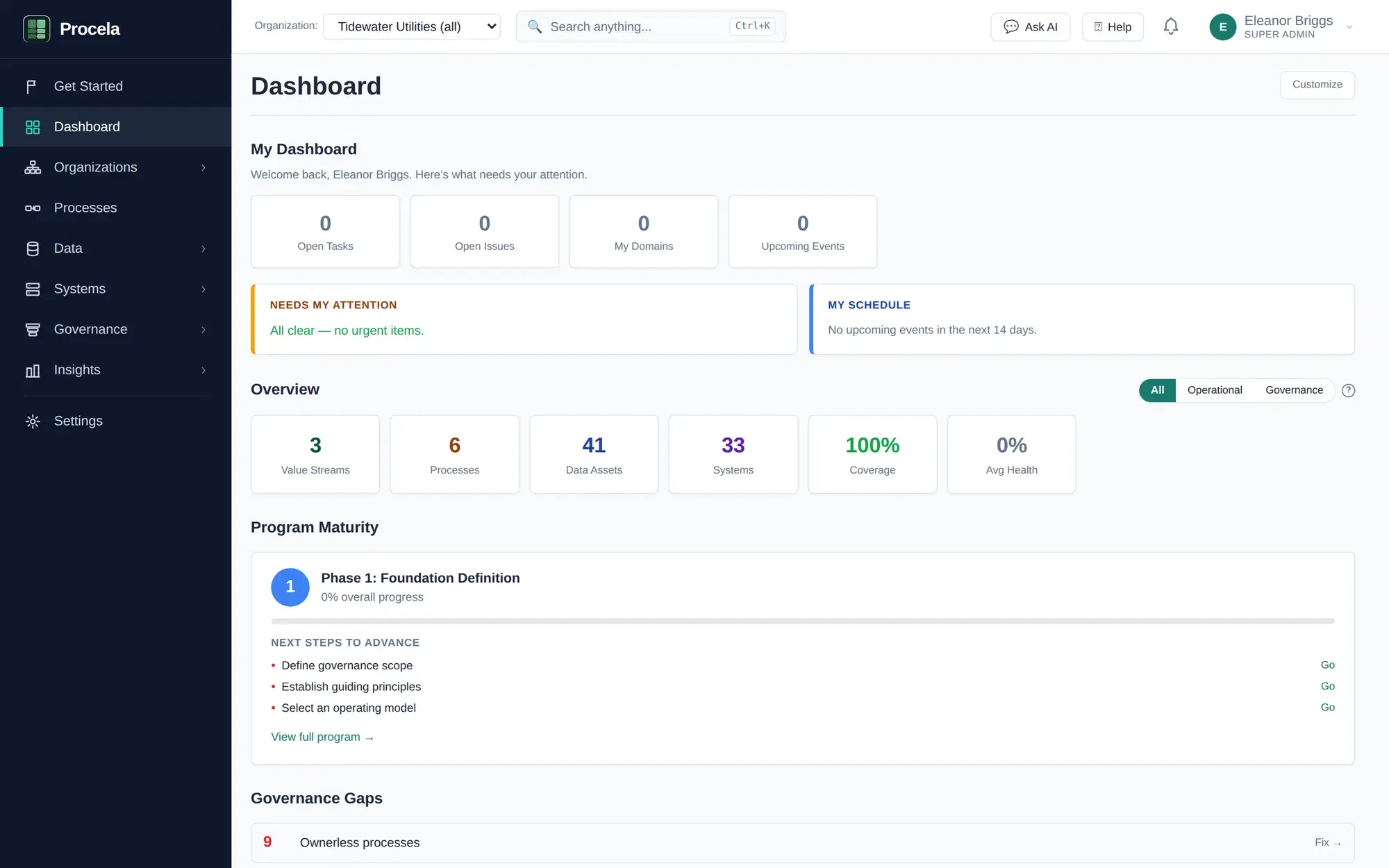
Task: Click the Insights bar chart icon
Action: 32,370
